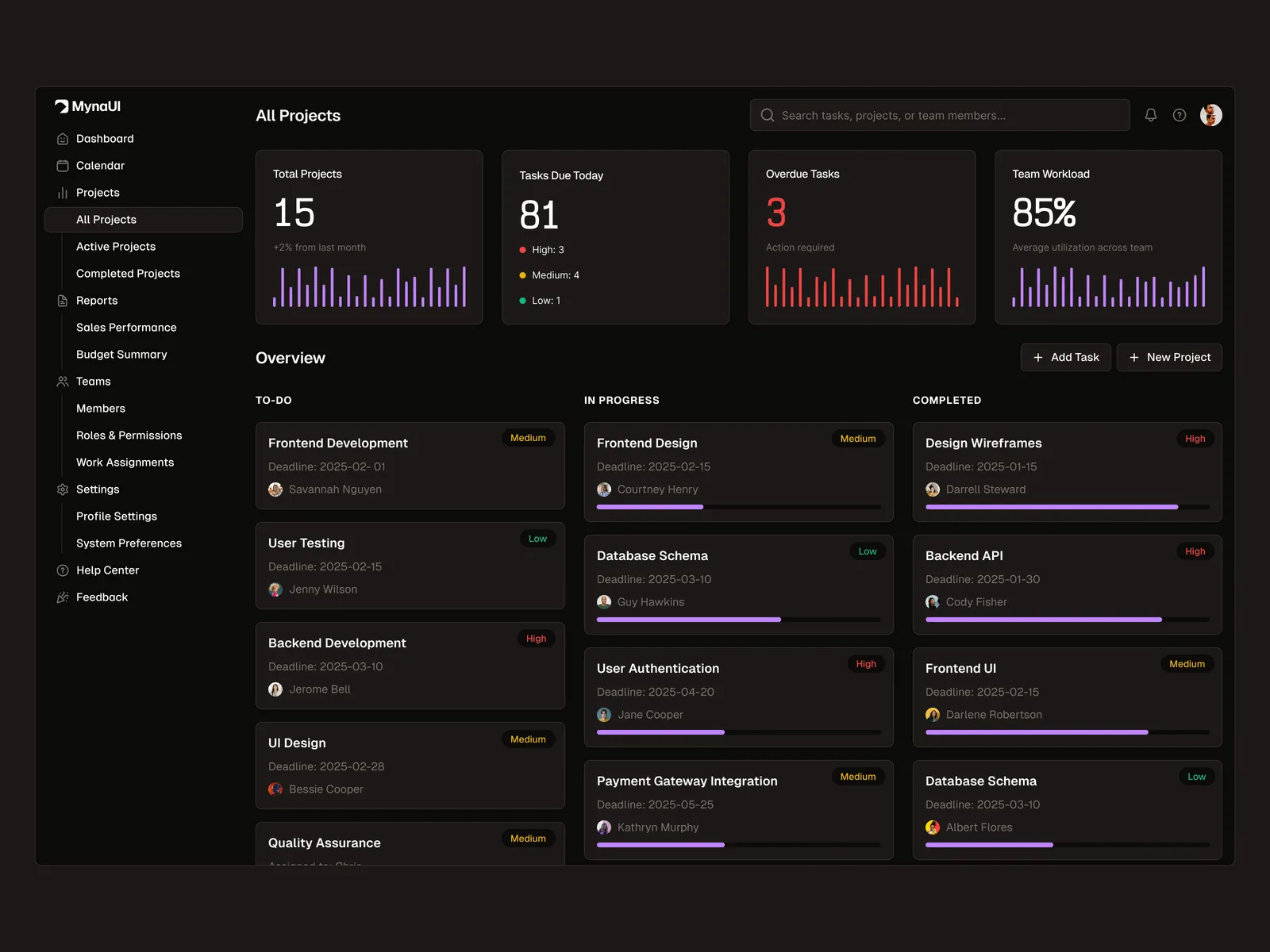Open the user profile avatar

tap(1210, 115)
